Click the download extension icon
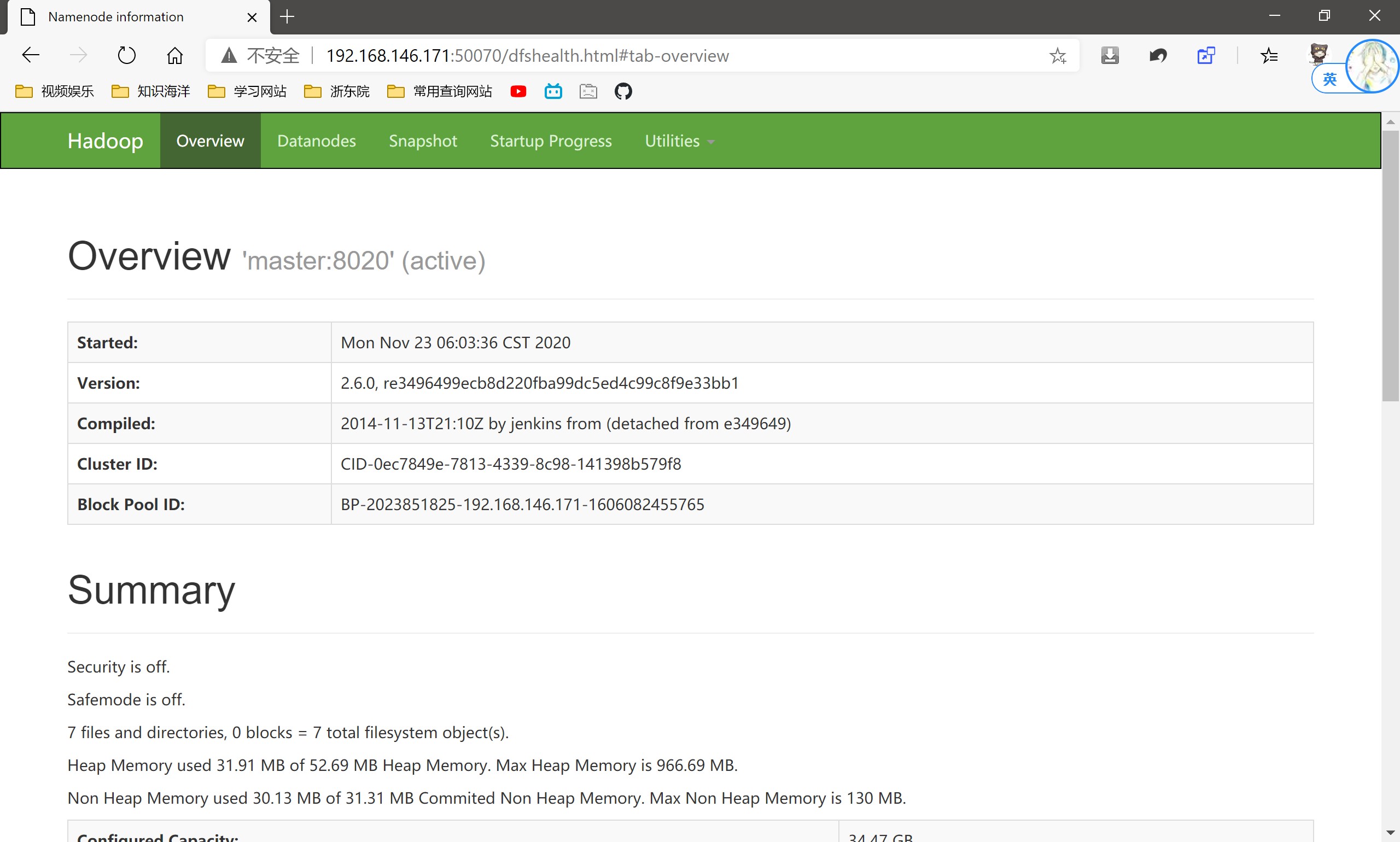This screenshot has width=1400, height=842. coord(1110,56)
